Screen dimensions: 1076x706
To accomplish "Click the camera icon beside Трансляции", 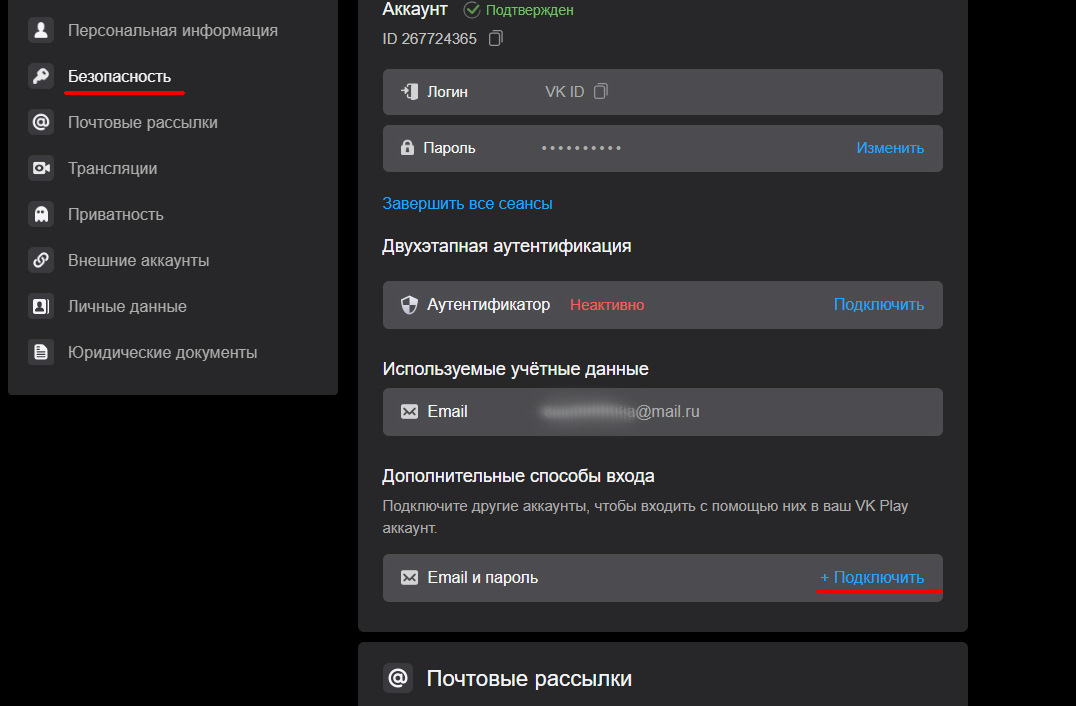I will point(41,168).
